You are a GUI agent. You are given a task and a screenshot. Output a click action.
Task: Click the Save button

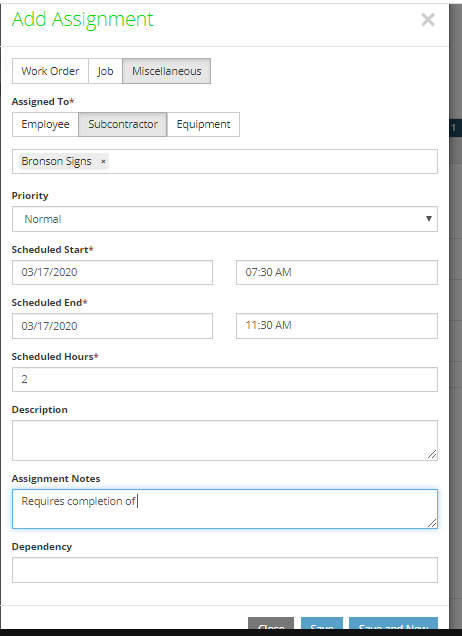coord(322,624)
